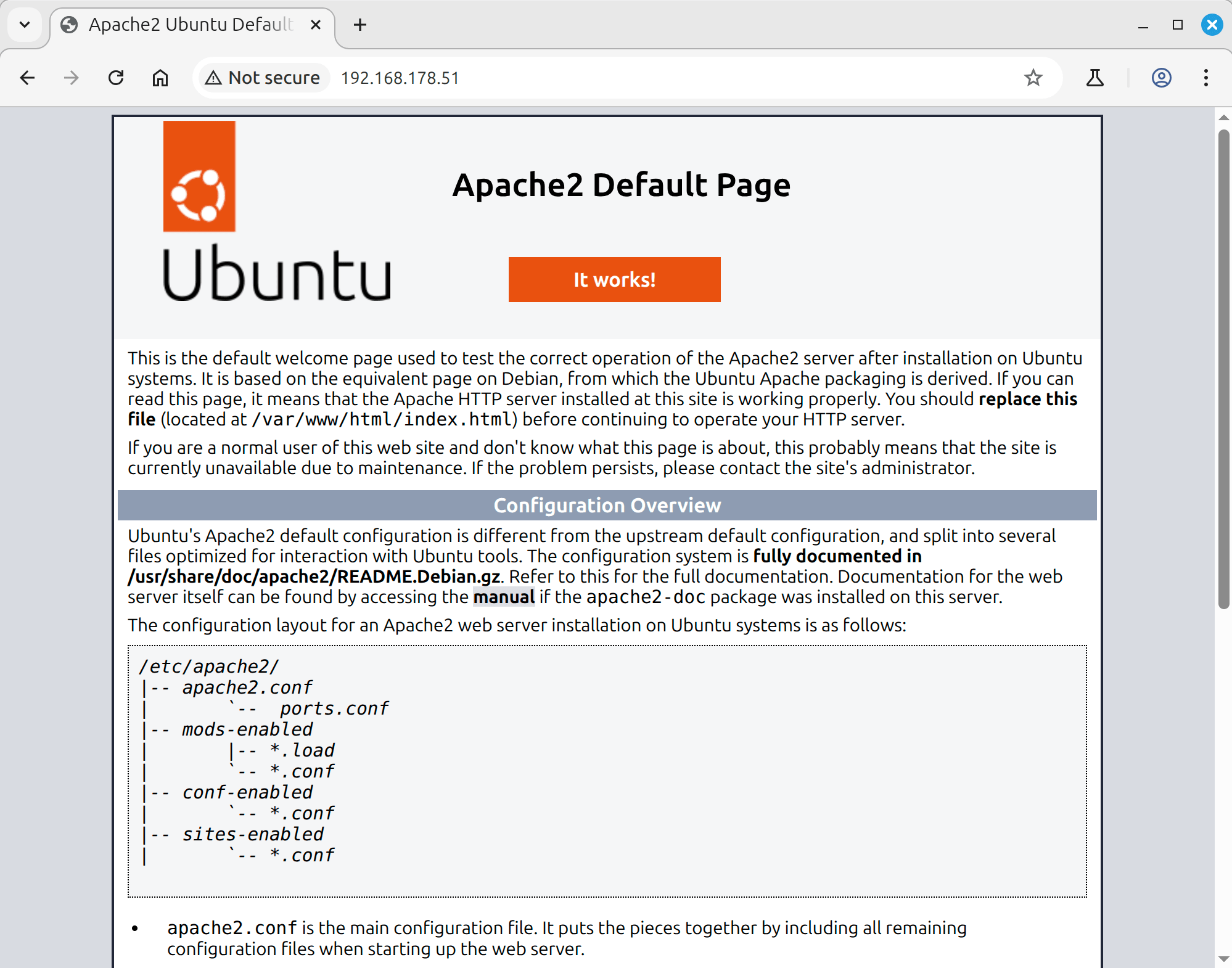Open the Chrome three-dot menu
Screen dimensions: 1232x968
[1205, 78]
